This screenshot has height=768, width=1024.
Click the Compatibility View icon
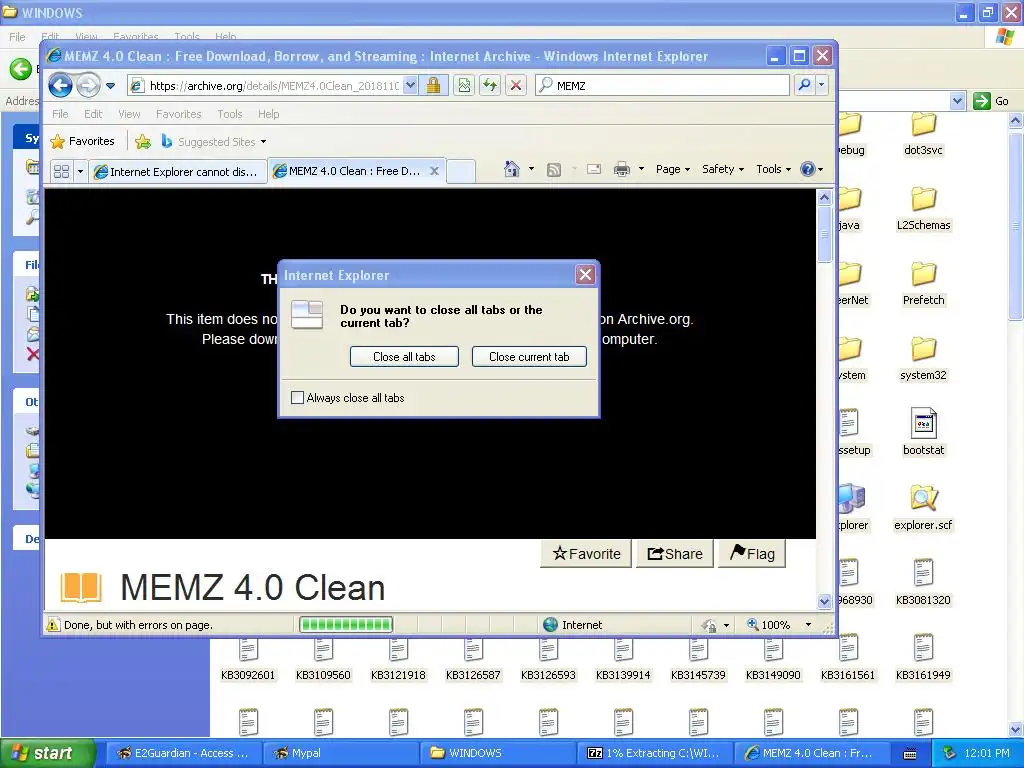464,86
